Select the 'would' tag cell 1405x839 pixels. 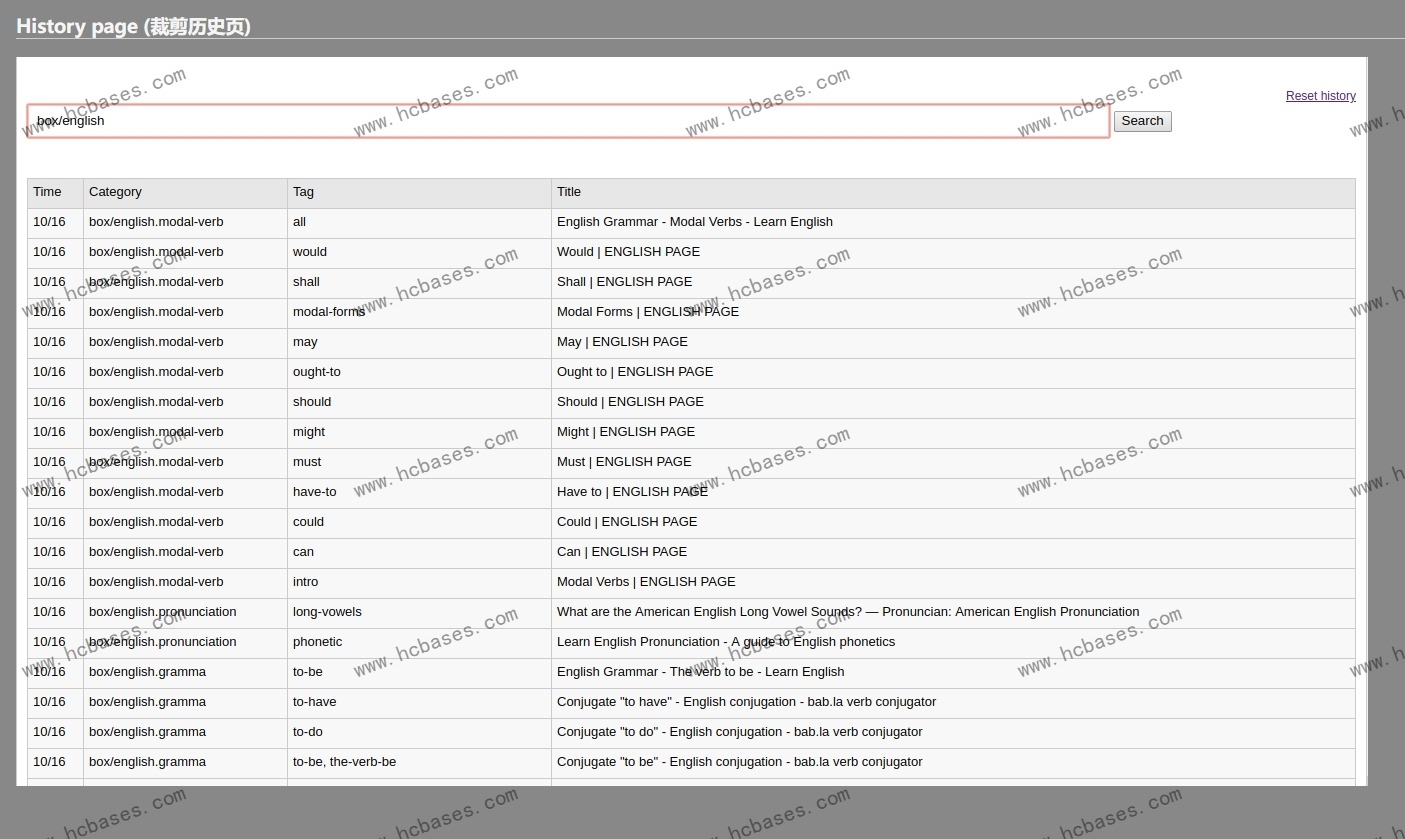[419, 253]
